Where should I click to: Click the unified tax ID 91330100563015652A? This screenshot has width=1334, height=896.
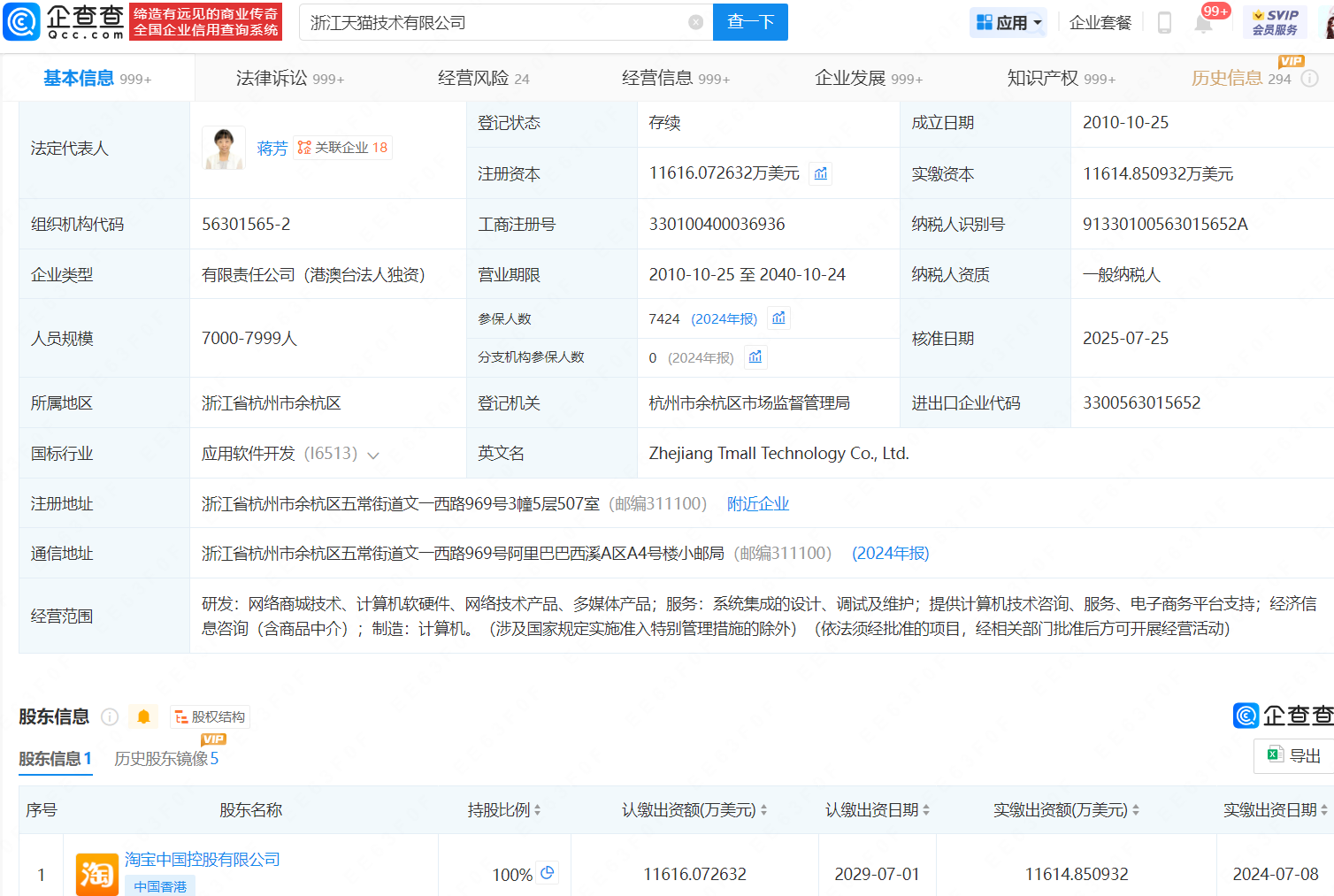click(x=1165, y=224)
